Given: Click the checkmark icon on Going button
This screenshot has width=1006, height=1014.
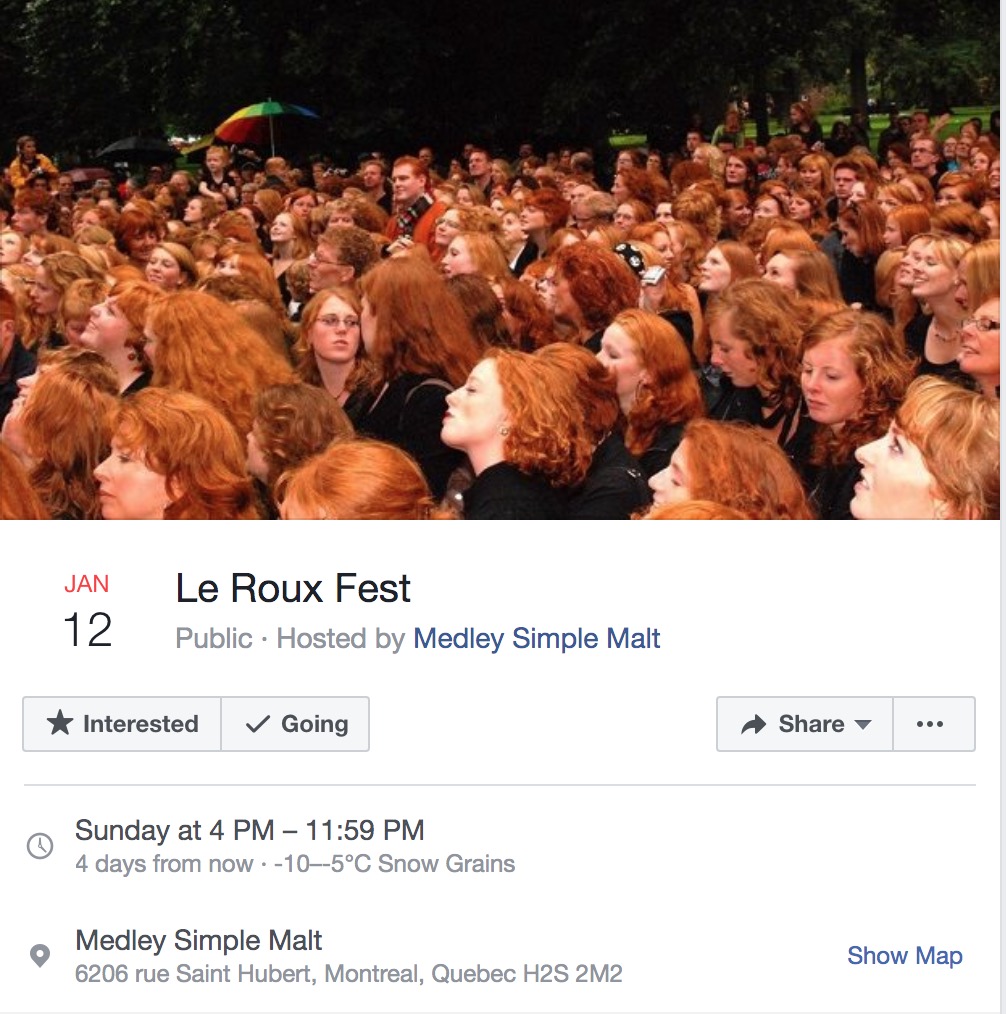Looking at the screenshot, I should 258,724.
